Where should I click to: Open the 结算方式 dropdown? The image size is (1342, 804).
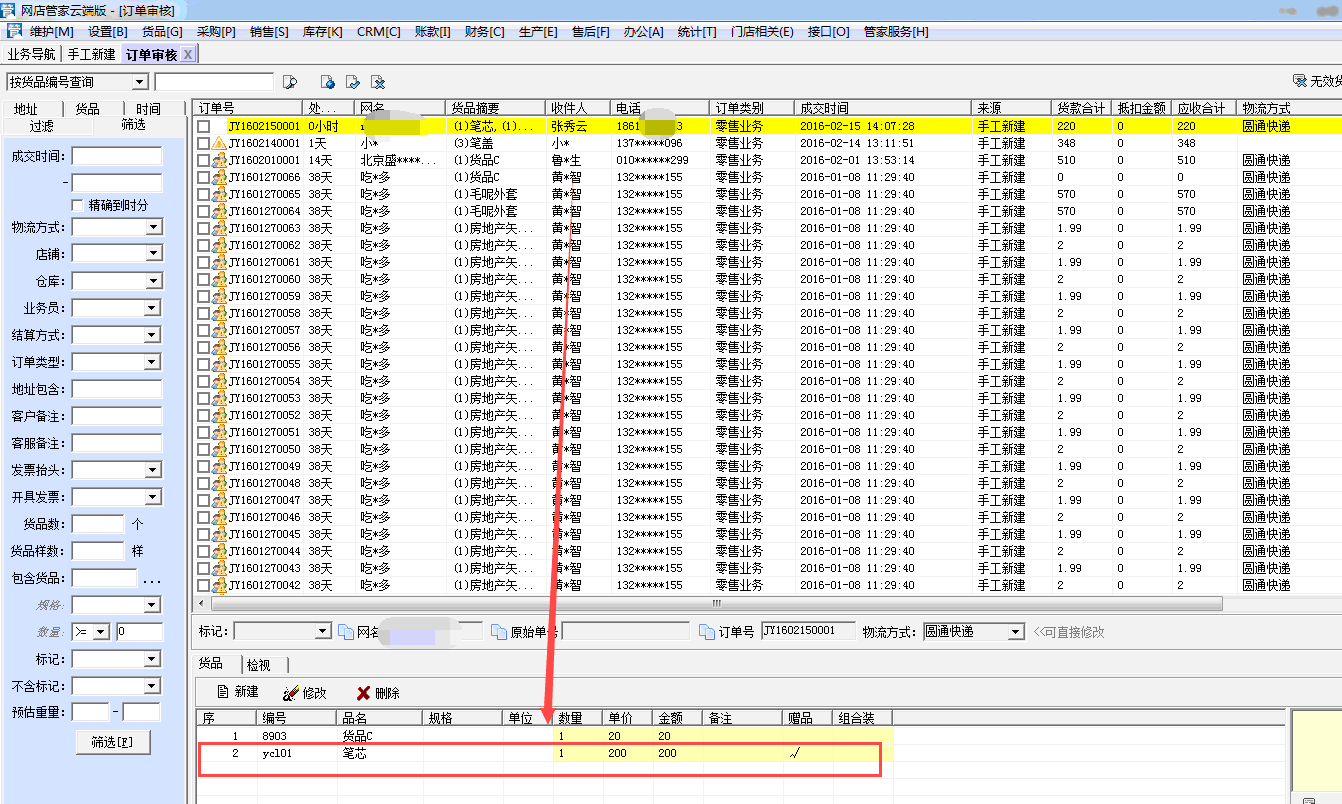153,336
